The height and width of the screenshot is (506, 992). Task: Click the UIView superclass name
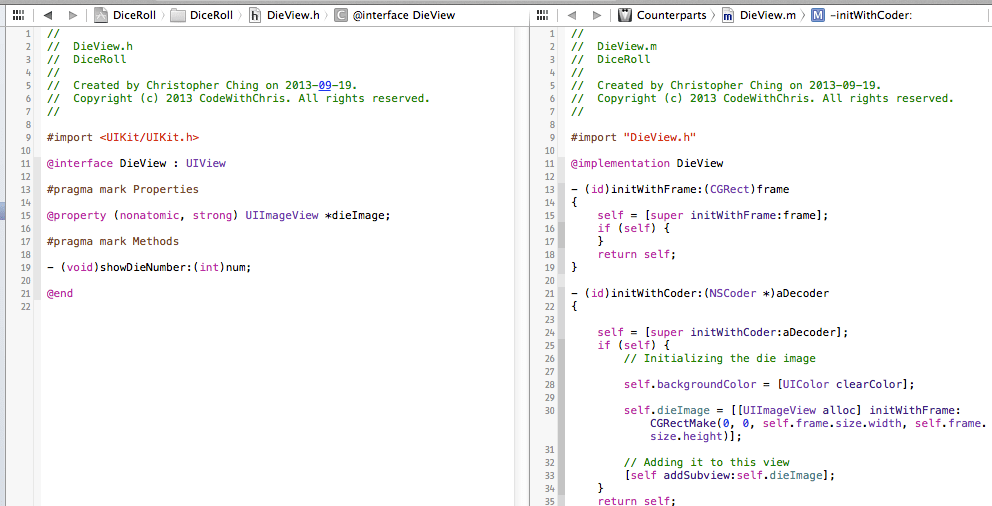(206, 163)
